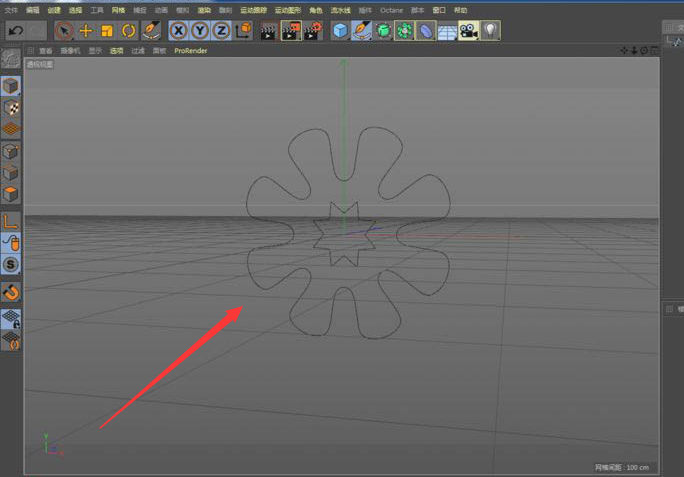
Task: Switch to Polygons mode in sidebar
Action: tap(11, 194)
